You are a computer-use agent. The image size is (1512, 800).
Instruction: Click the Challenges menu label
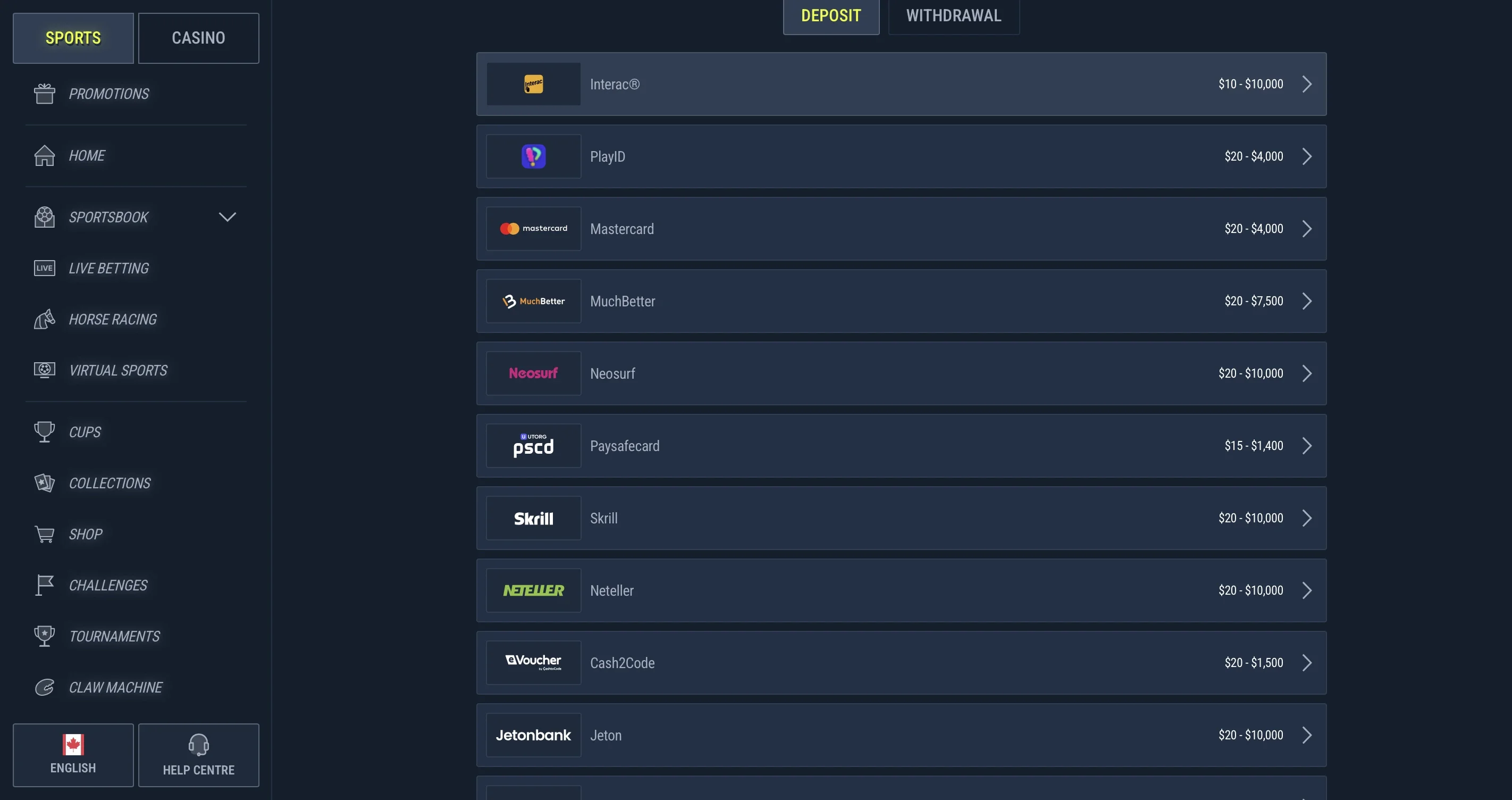(x=108, y=586)
